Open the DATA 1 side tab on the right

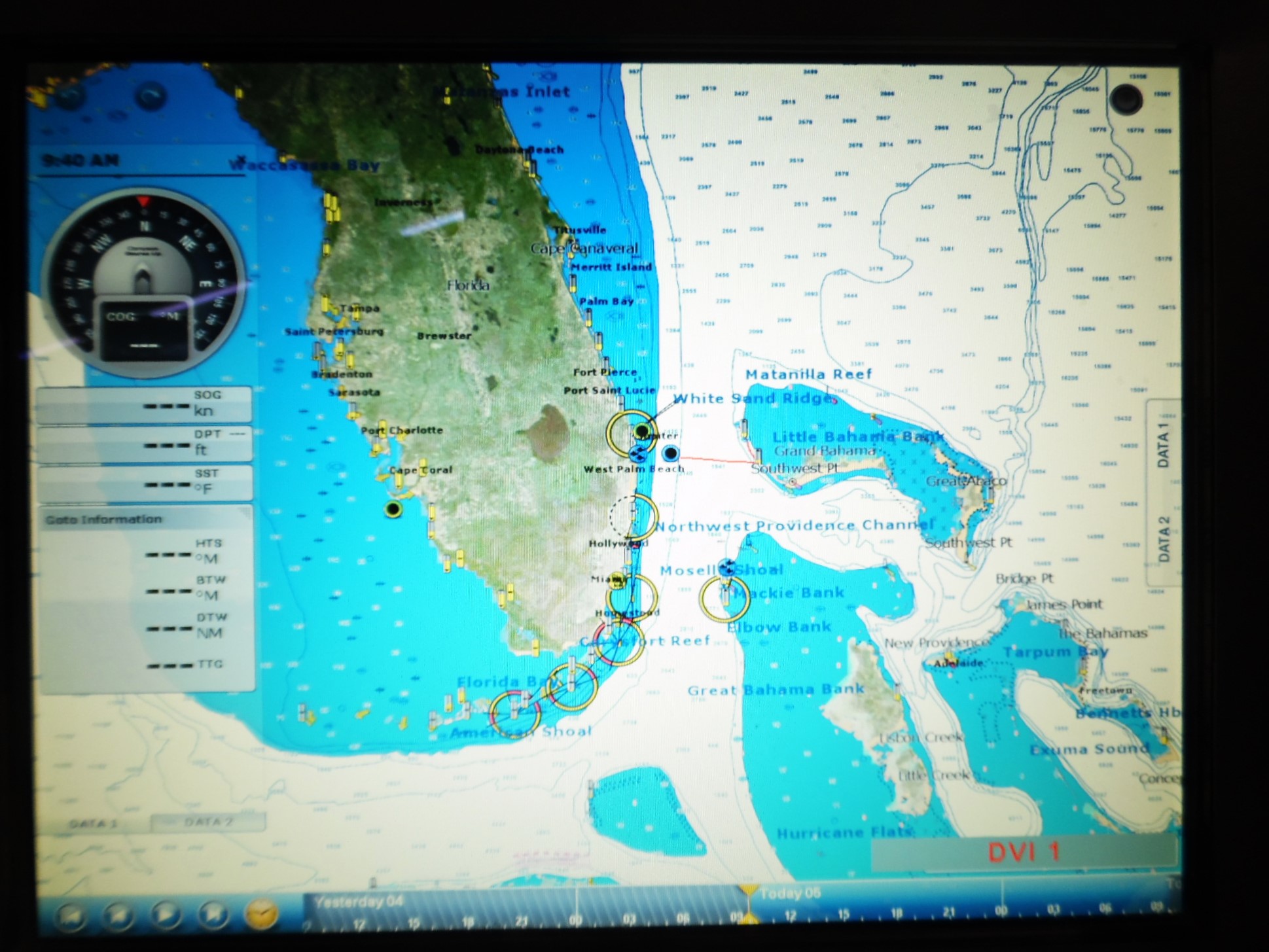click(1163, 445)
